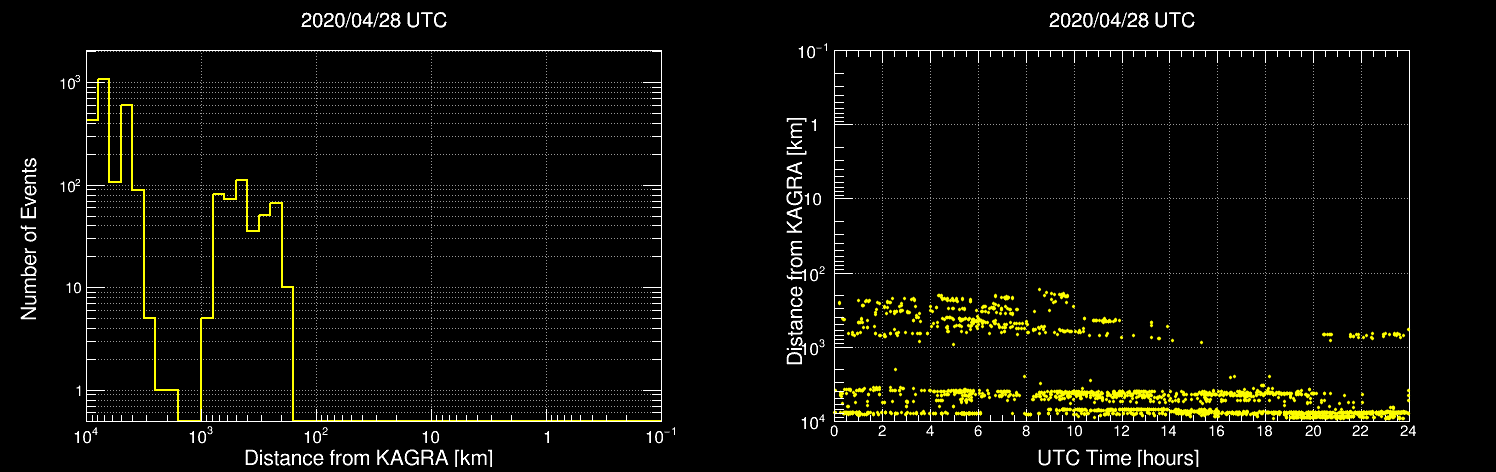
Task: Click the 10 tick on UTC Time axis
Action: pyautogui.click(x=1074, y=431)
